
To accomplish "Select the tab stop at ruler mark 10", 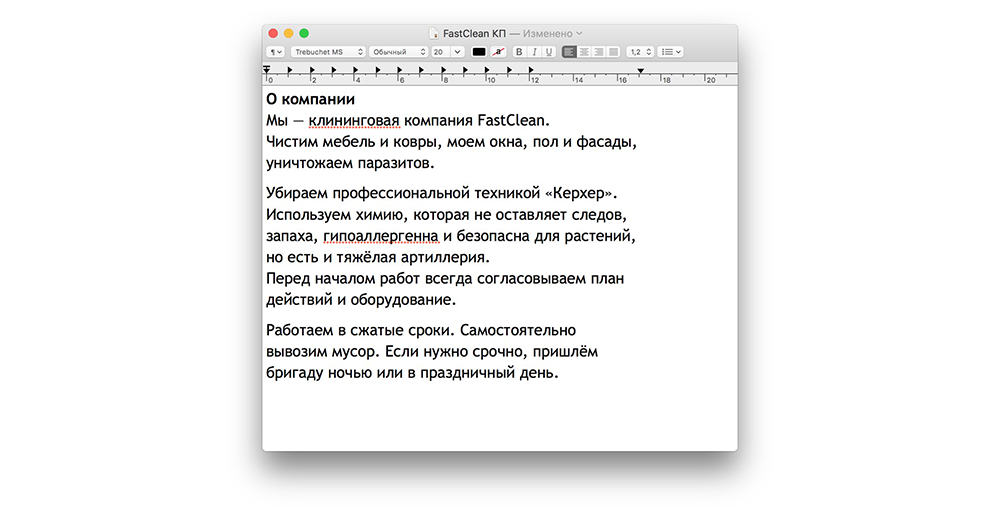I will [x=487, y=70].
